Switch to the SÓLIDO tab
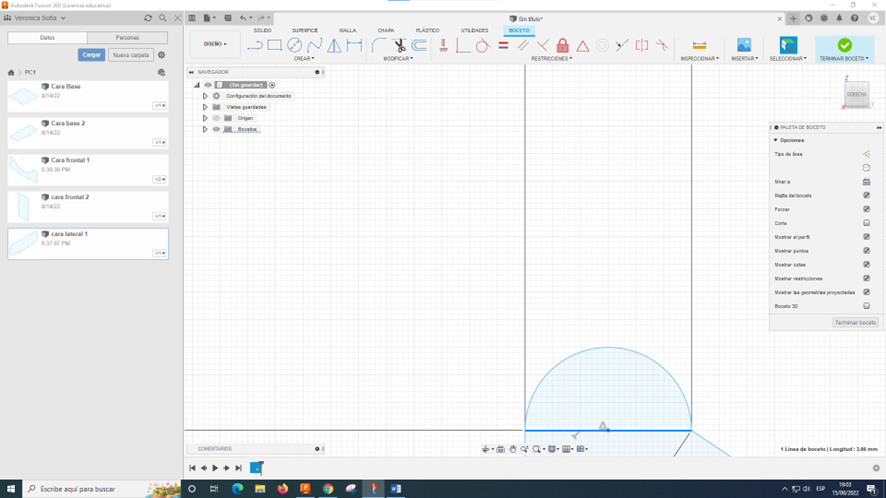 pyautogui.click(x=262, y=31)
